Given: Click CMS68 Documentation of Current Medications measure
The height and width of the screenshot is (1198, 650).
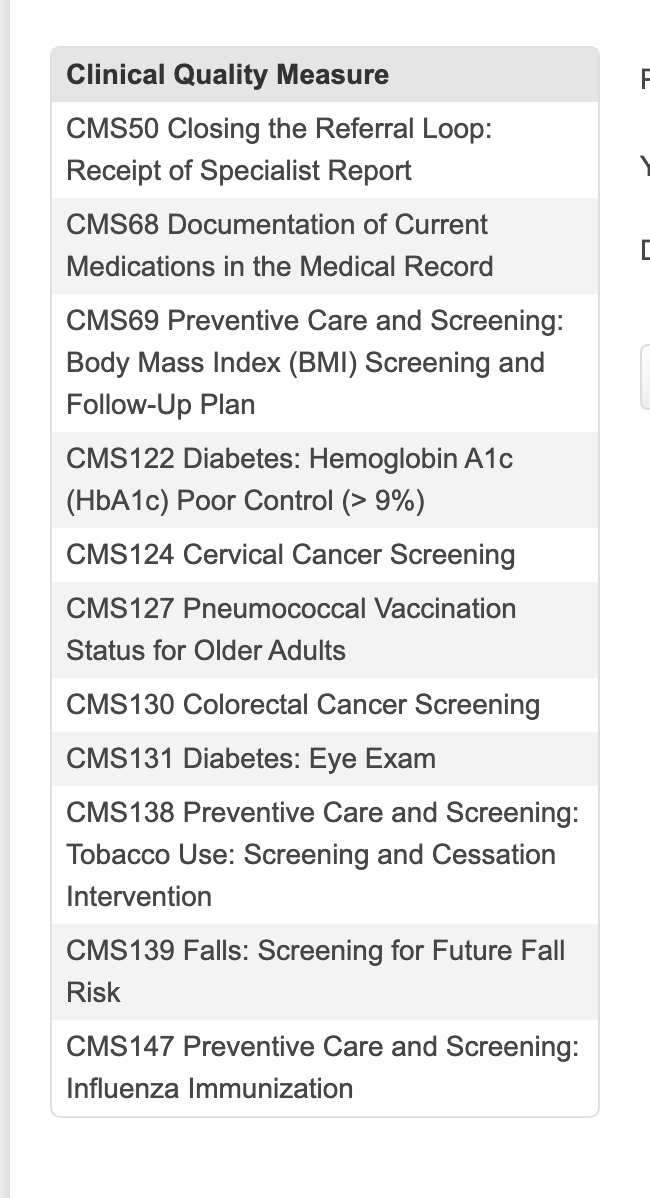Looking at the screenshot, I should (279, 245).
